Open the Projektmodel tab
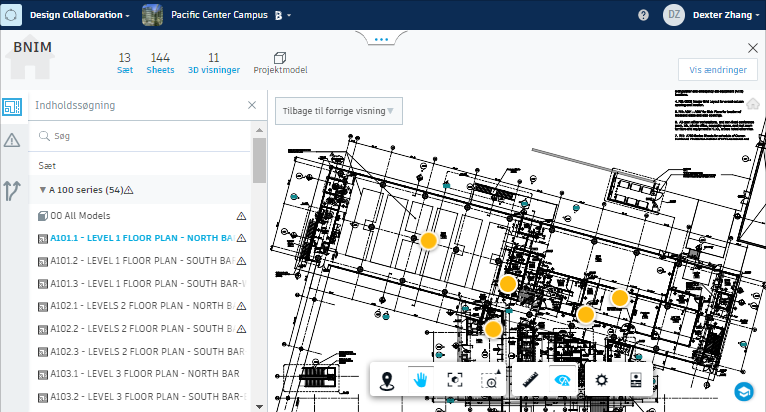766x412 pixels. pos(280,64)
